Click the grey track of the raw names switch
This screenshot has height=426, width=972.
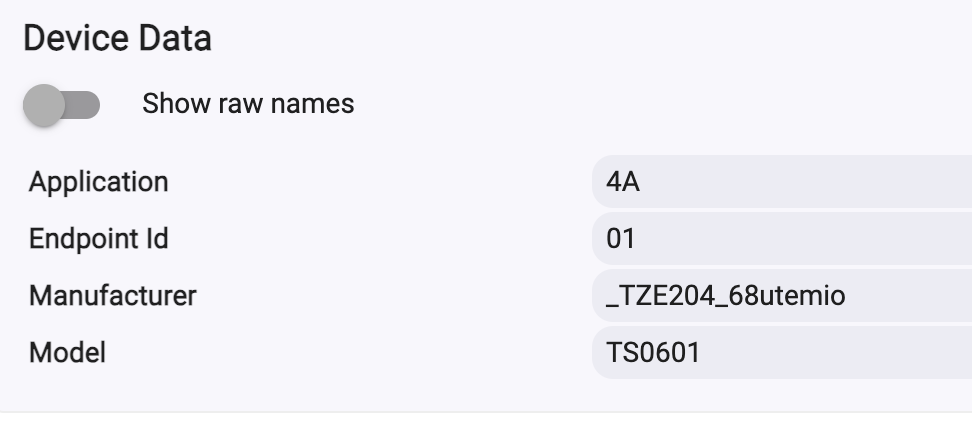[x=85, y=104]
